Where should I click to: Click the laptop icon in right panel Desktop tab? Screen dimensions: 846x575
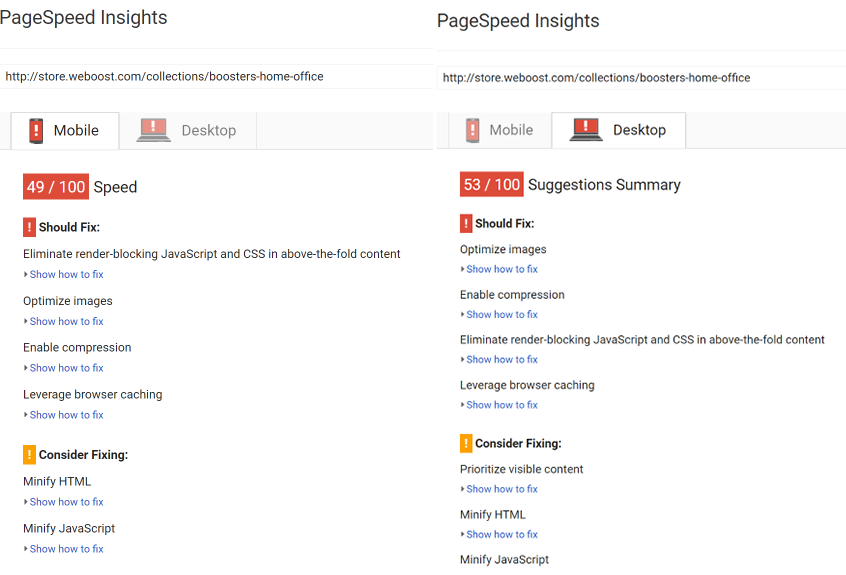click(586, 129)
